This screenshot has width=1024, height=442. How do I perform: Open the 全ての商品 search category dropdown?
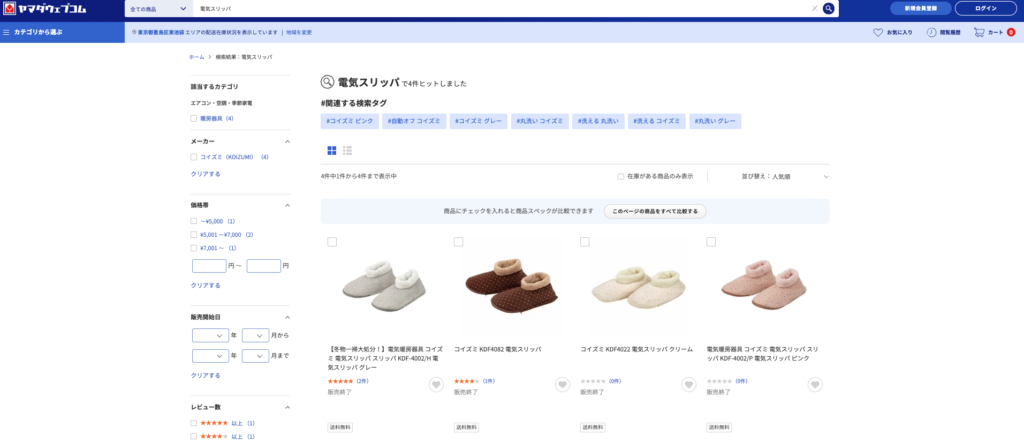[159, 8]
